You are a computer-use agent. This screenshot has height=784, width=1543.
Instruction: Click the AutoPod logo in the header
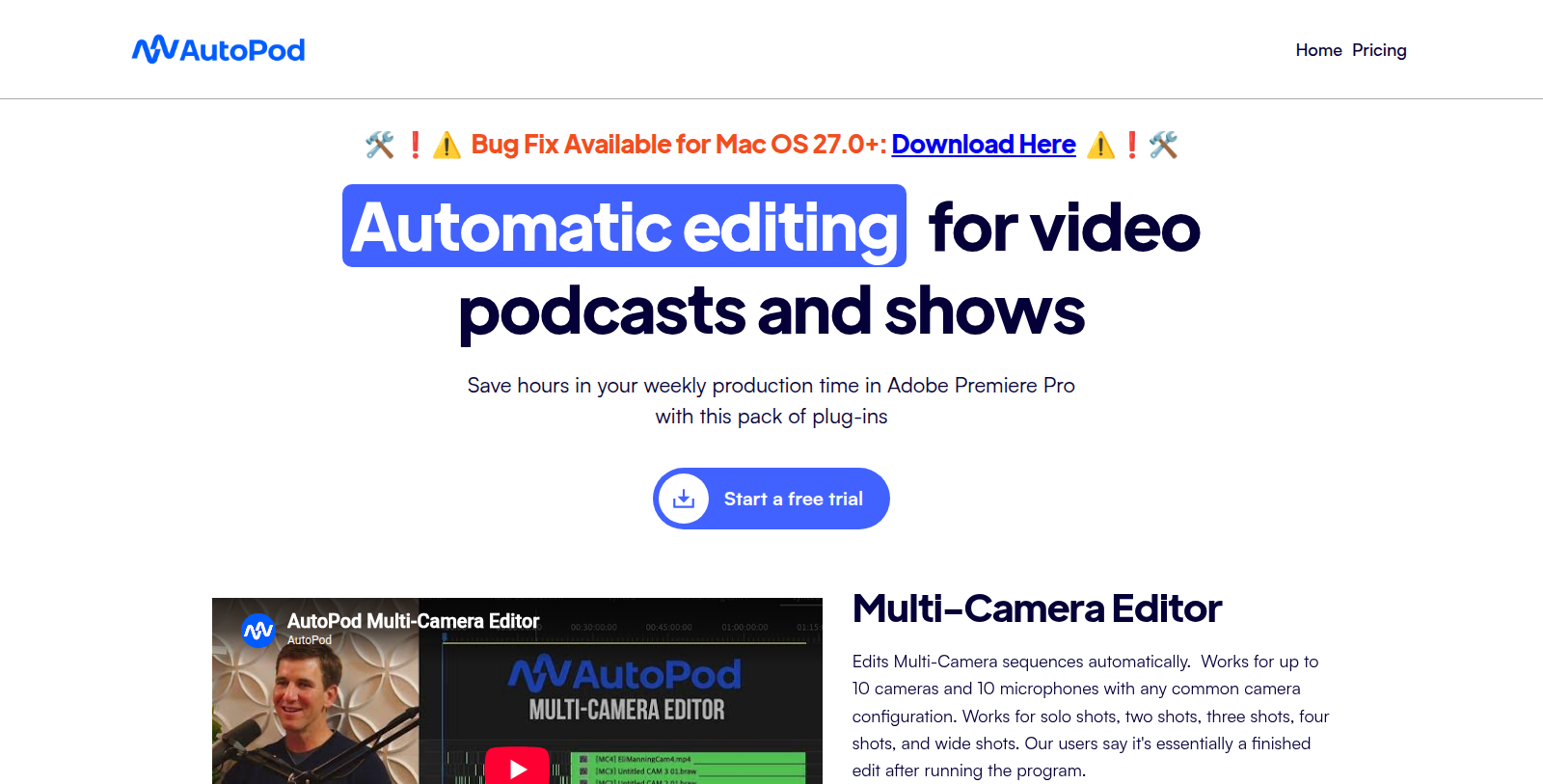pos(219,49)
